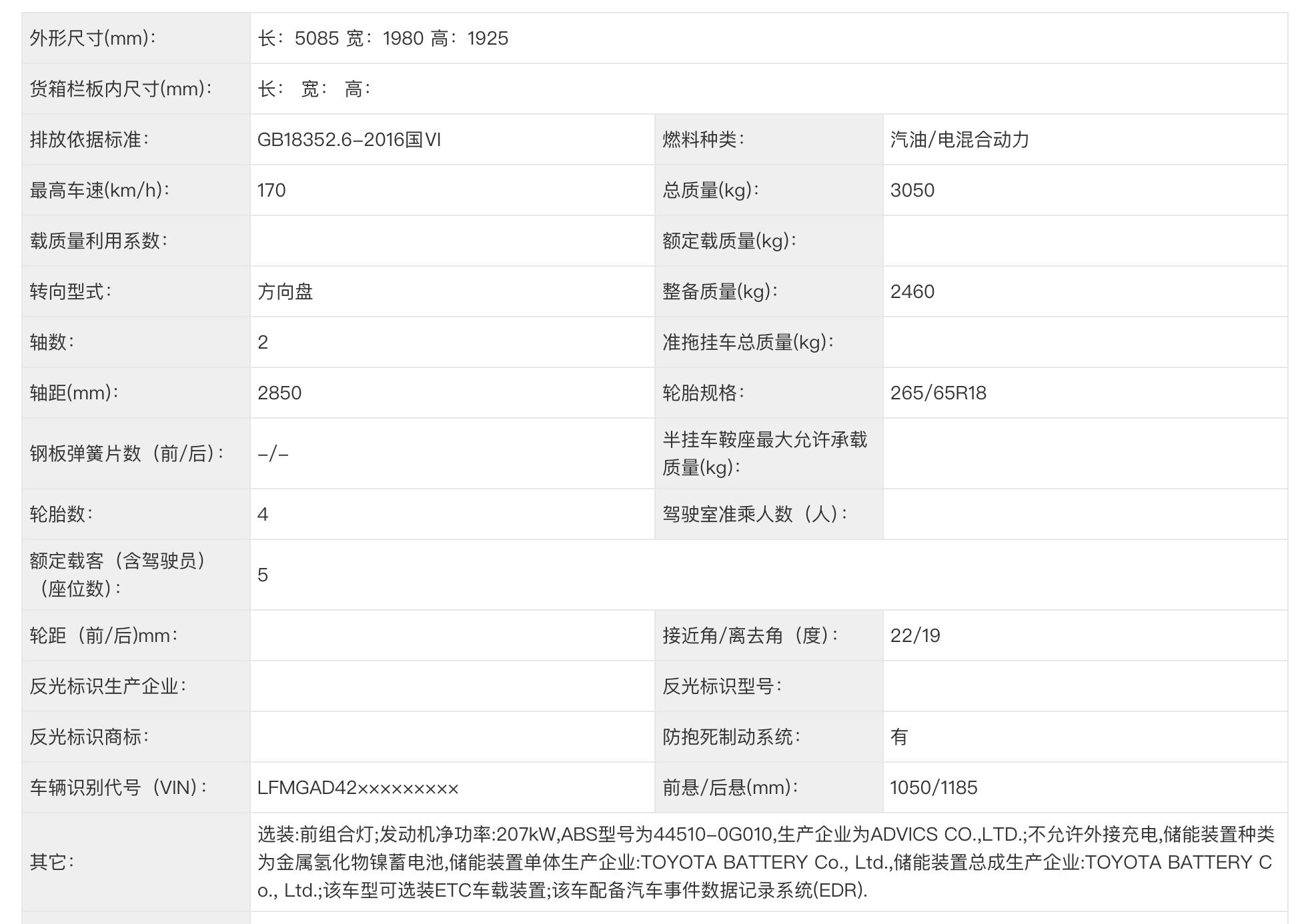The width and height of the screenshot is (1302, 924).
Task: Click the 额定载质量(kg) label
Action: click(730, 241)
